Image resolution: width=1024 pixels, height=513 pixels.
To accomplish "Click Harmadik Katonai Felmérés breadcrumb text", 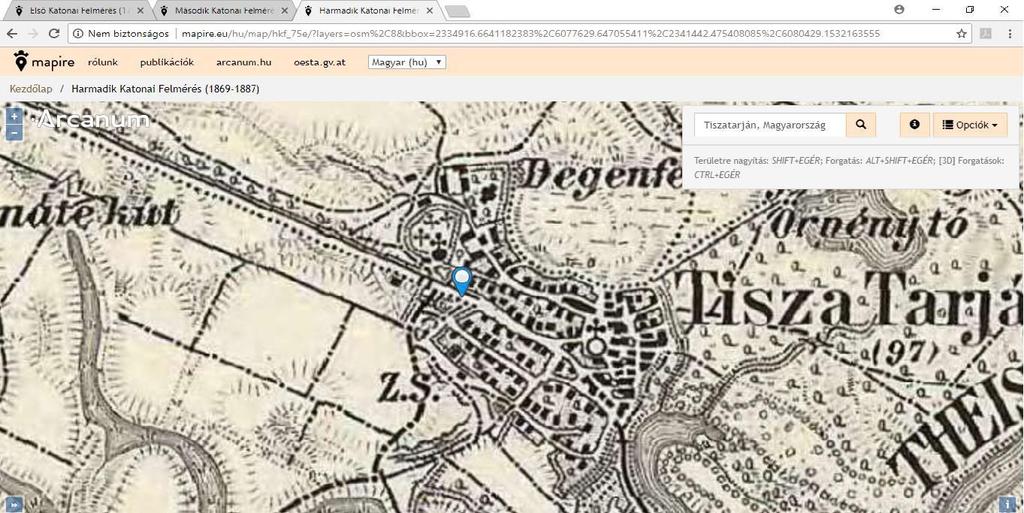I will click(165, 89).
